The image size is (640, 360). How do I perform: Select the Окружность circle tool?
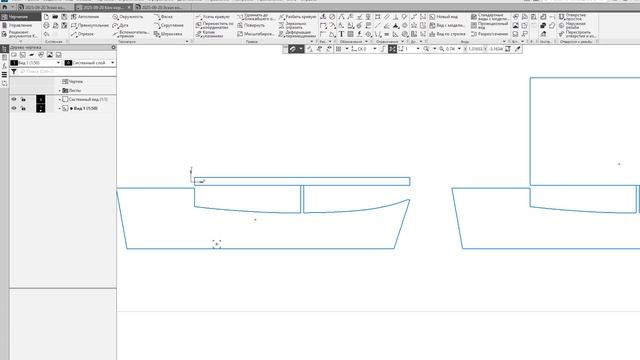point(128,17)
